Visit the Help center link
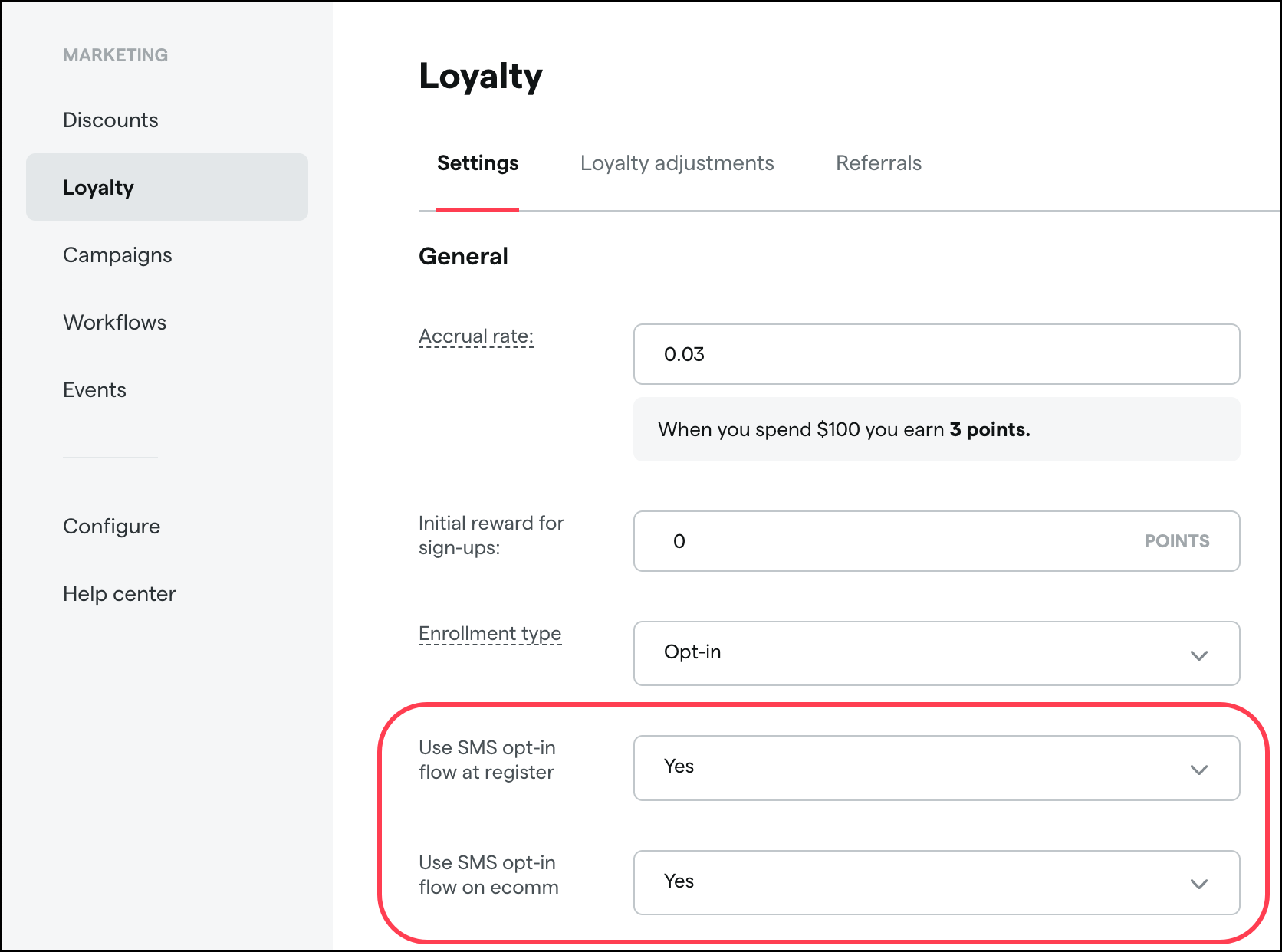This screenshot has width=1282, height=952. click(x=119, y=594)
